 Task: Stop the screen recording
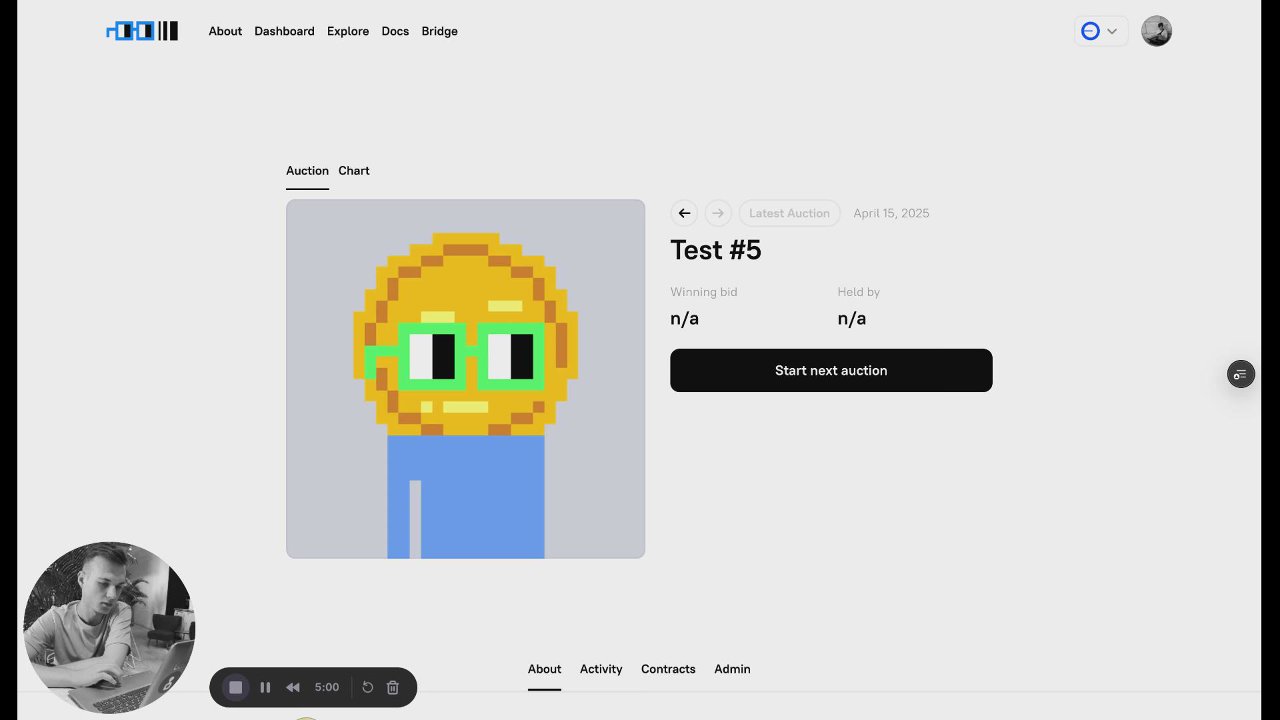click(x=236, y=687)
